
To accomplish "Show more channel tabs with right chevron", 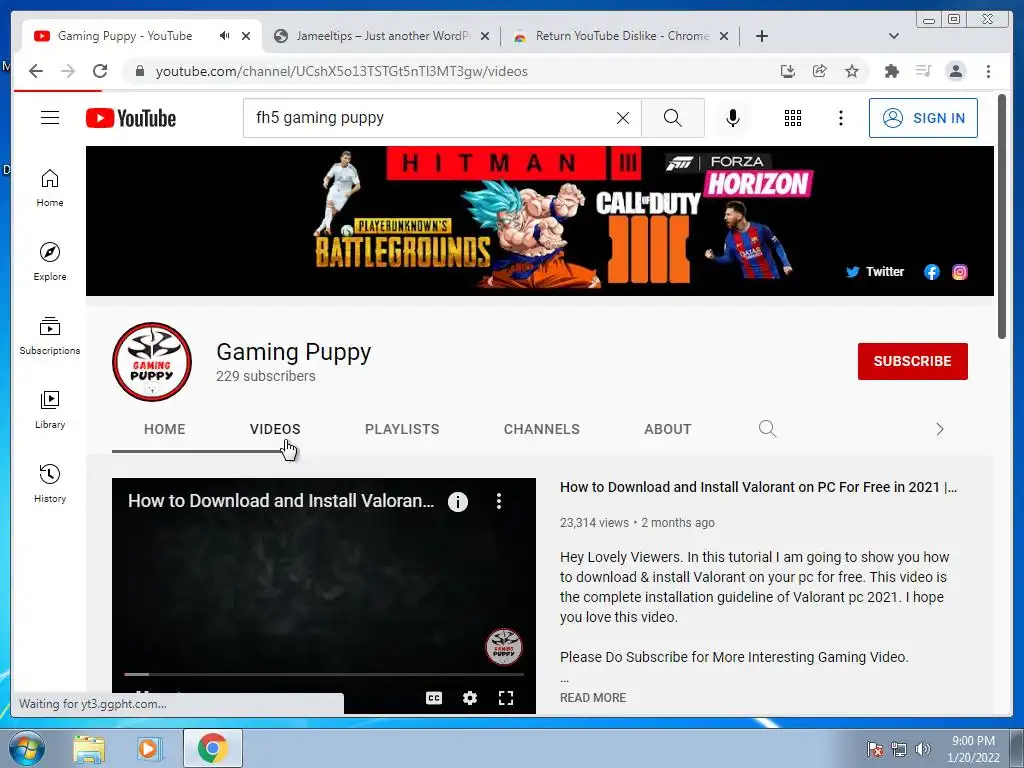I will coord(940,429).
